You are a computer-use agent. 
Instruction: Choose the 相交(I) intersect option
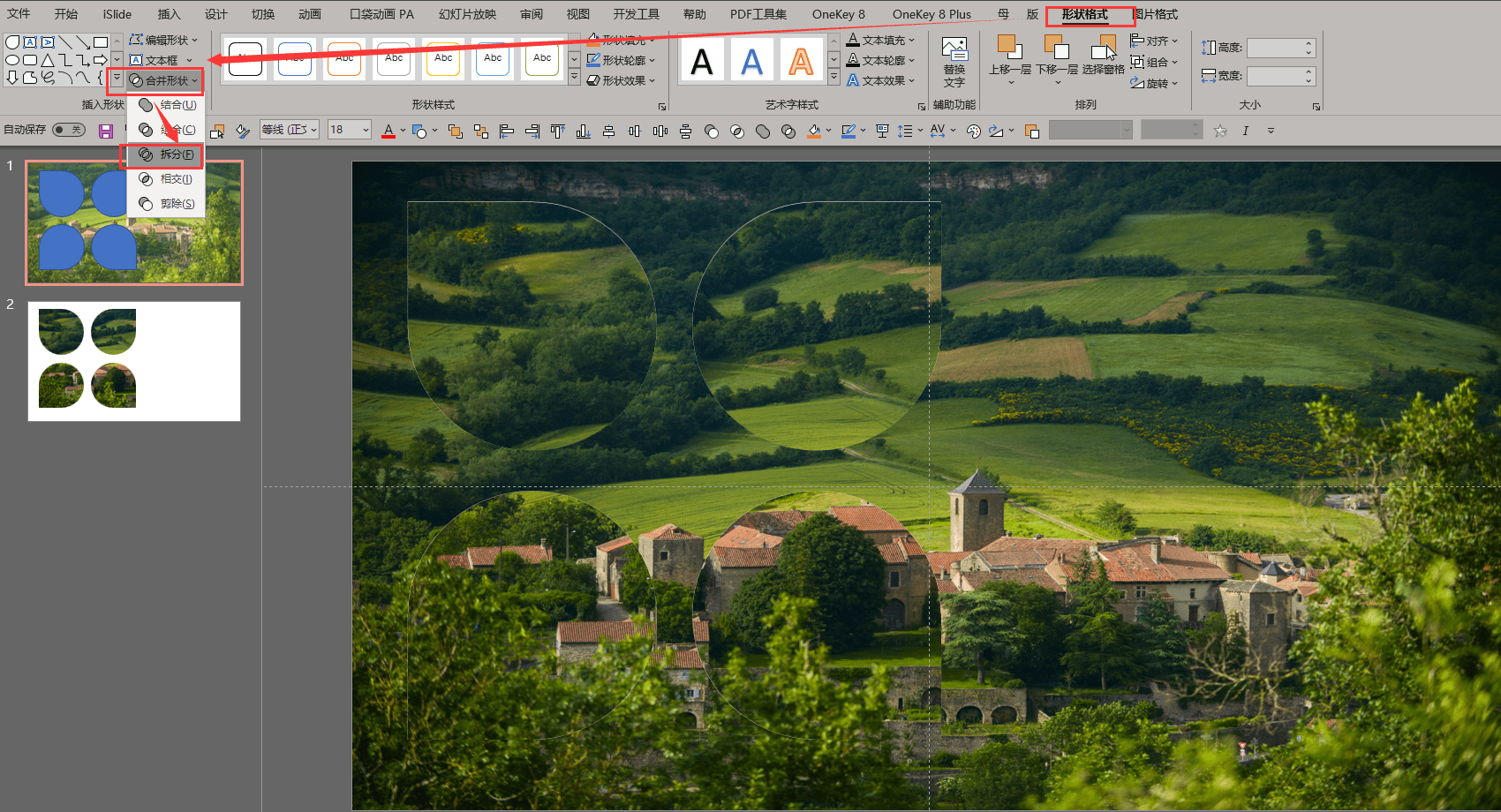(166, 179)
